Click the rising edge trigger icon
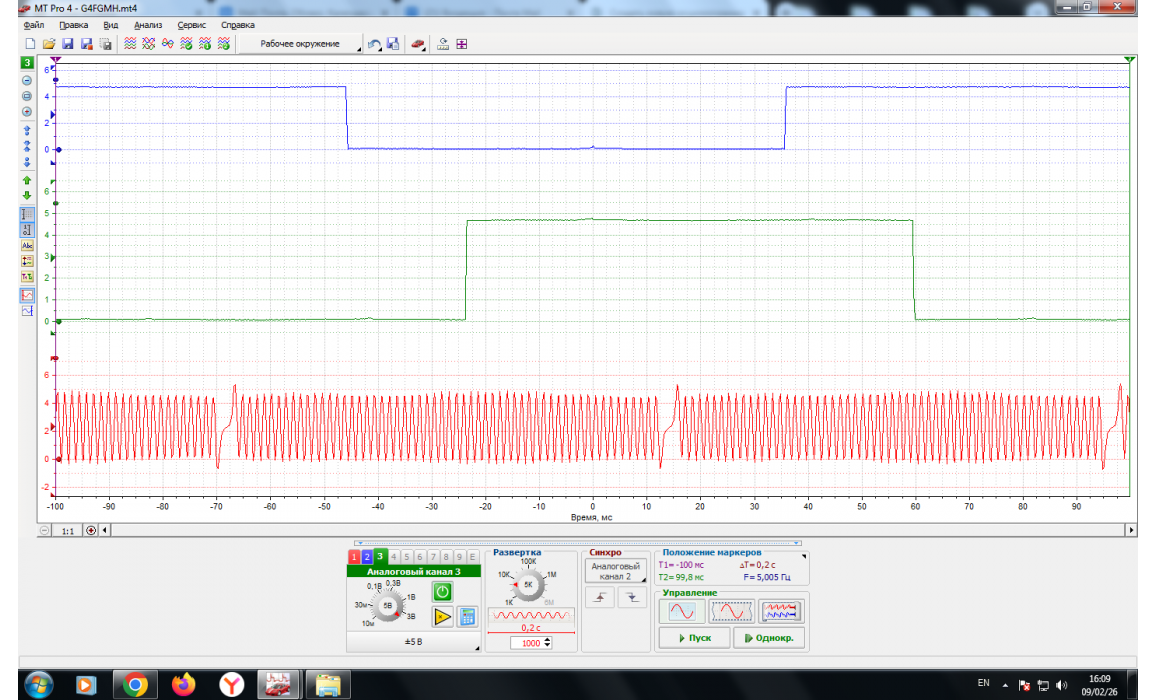Screen dimensions: 1156x700 pos(600,597)
